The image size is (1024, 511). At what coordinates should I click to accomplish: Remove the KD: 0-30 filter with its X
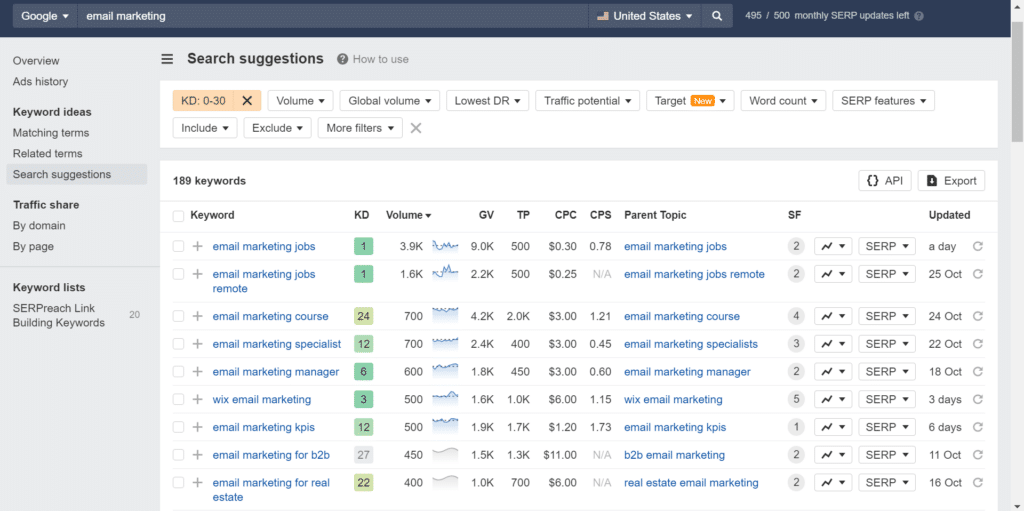click(x=247, y=101)
